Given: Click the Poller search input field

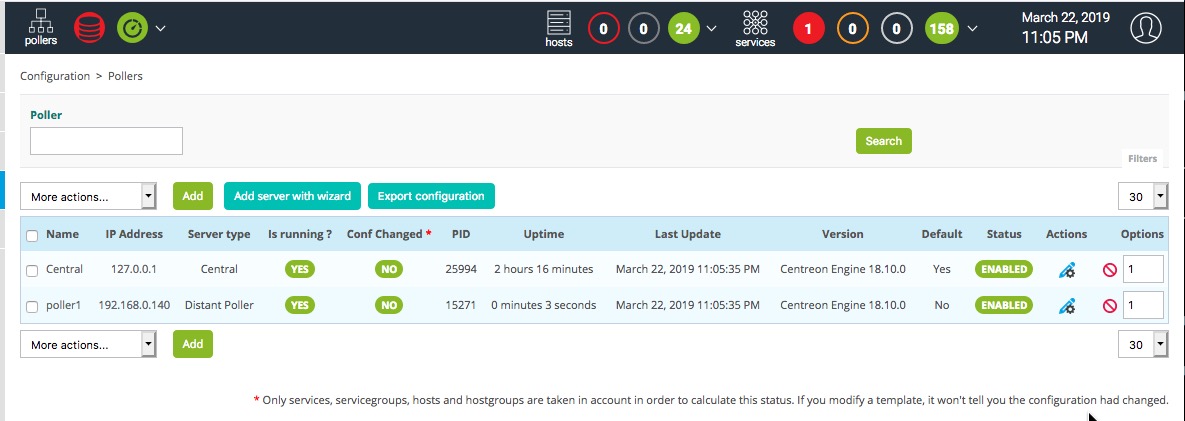Looking at the screenshot, I should pyautogui.click(x=106, y=141).
